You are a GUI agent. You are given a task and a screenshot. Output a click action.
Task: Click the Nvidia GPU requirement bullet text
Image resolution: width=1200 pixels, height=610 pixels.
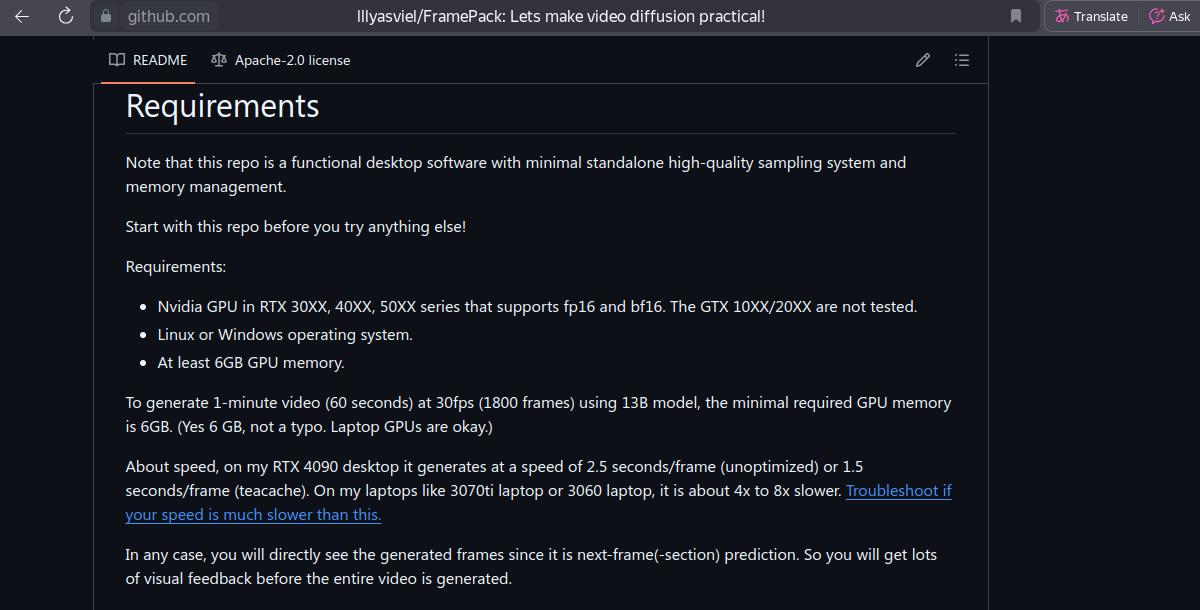[536, 307]
